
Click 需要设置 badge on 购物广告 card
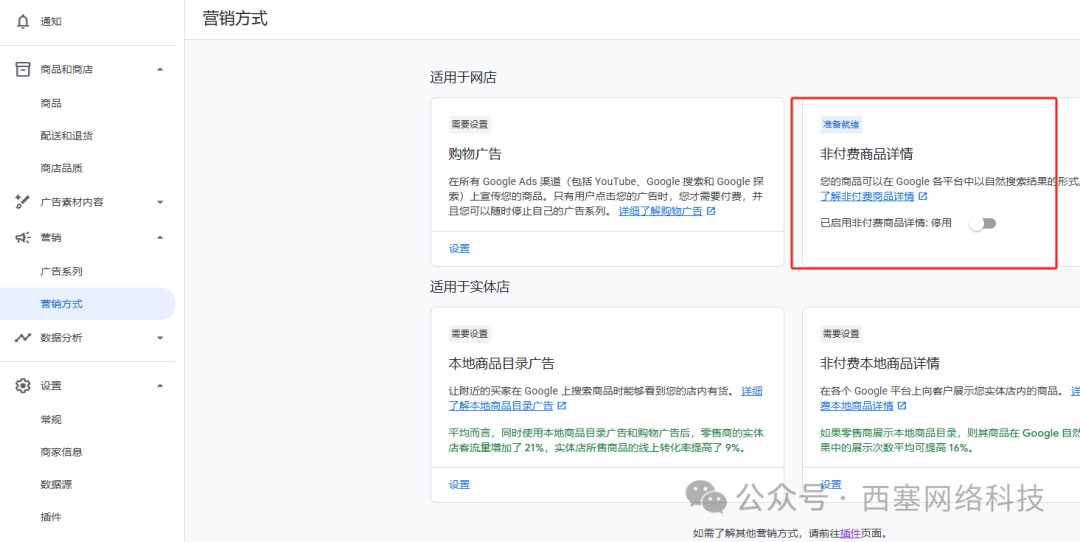[470, 125]
